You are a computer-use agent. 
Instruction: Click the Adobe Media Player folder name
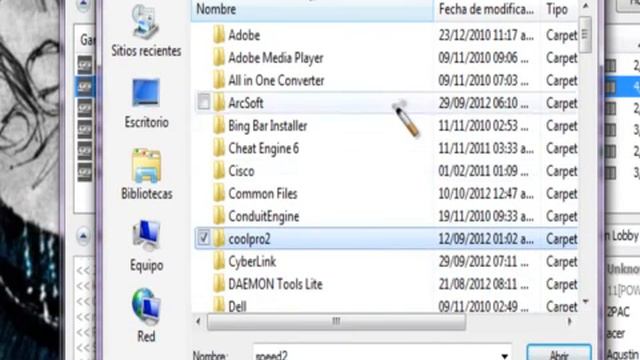[x=276, y=58]
